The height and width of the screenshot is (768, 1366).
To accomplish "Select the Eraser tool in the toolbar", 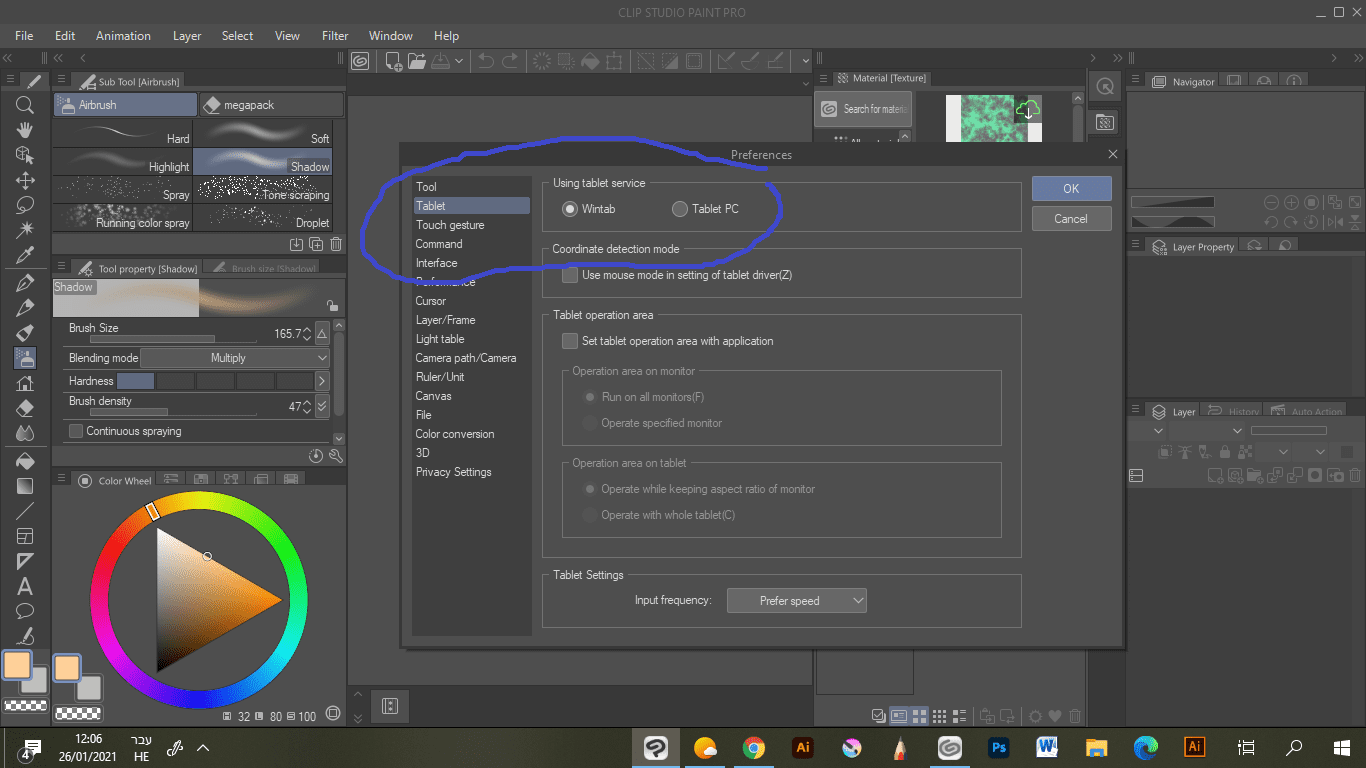I will tap(25, 408).
